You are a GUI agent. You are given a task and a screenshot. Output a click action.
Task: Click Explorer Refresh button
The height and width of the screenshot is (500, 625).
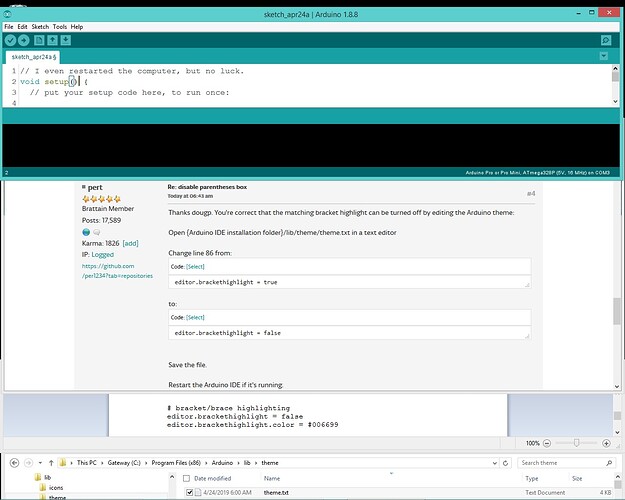505,463
